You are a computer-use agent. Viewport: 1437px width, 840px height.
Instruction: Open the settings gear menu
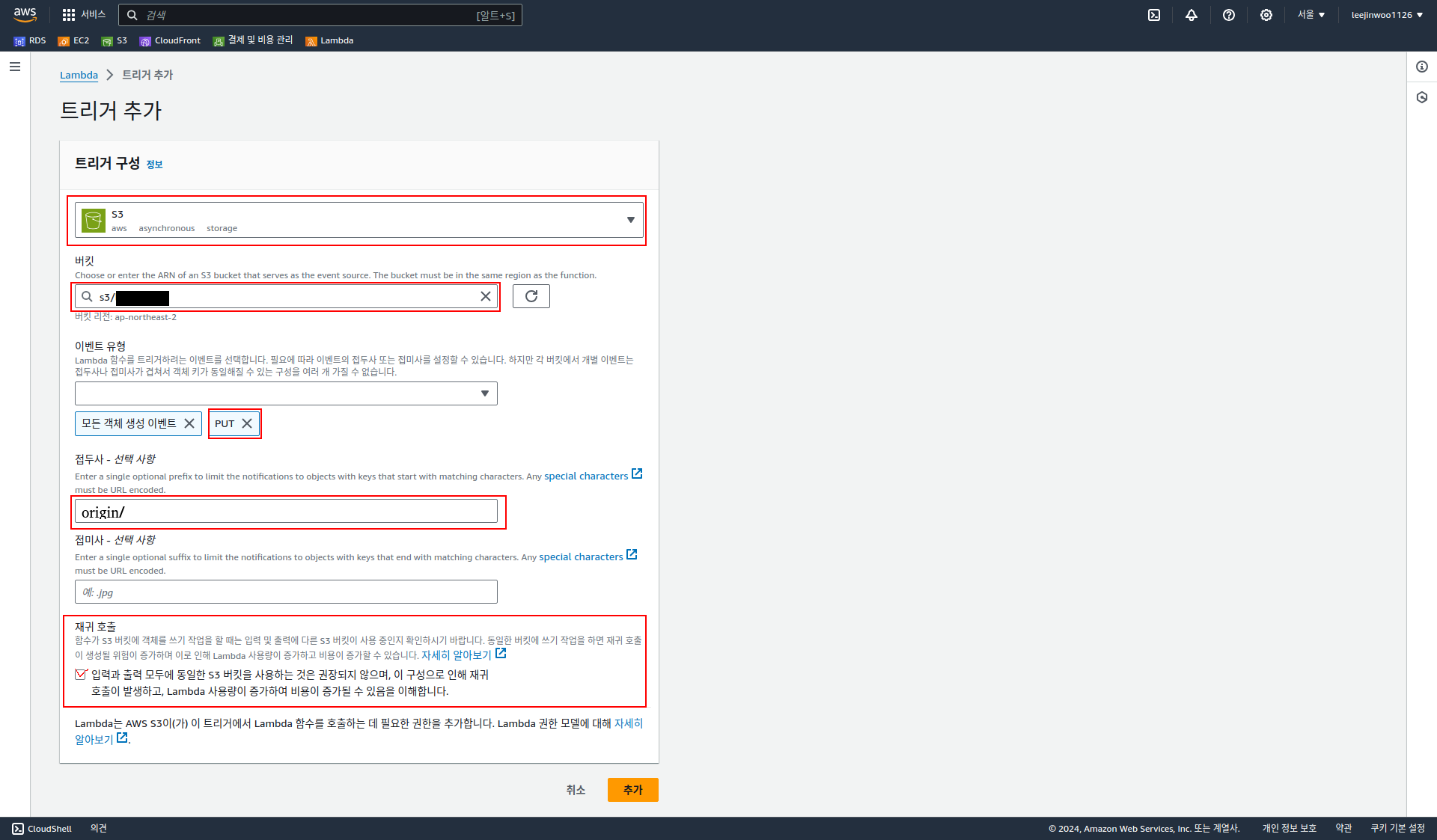coord(1266,15)
